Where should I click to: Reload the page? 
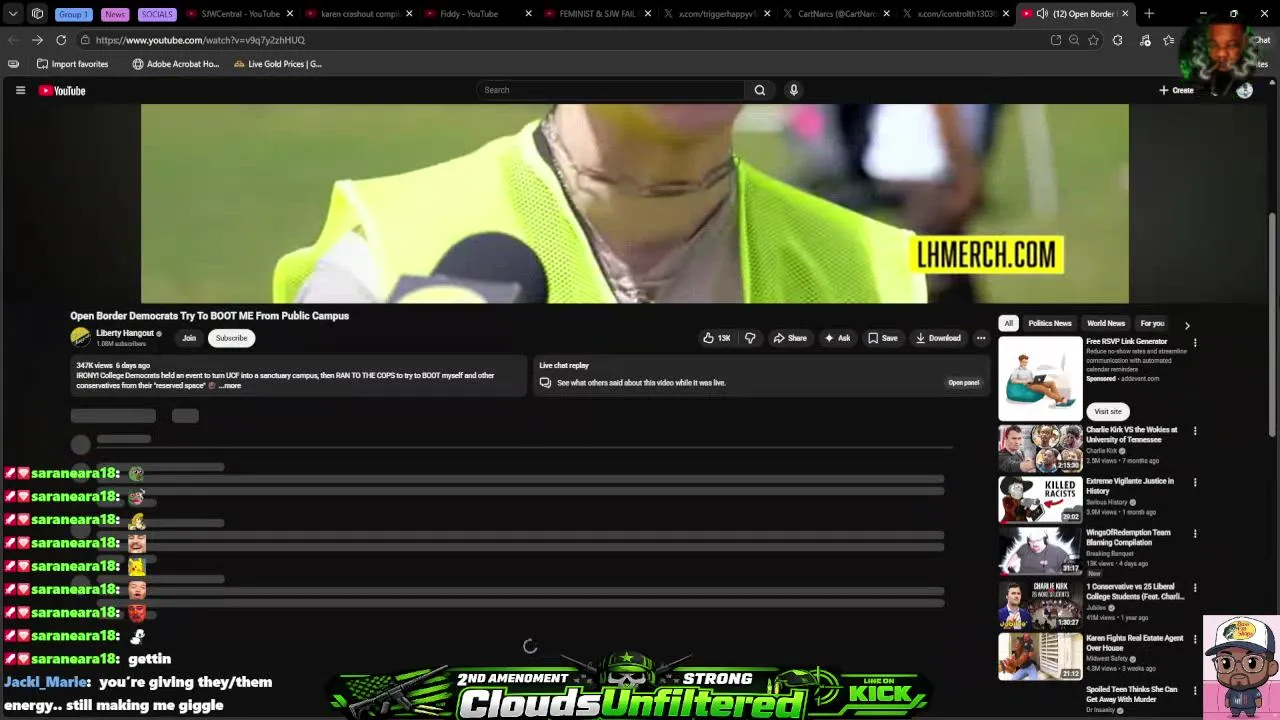(x=61, y=40)
